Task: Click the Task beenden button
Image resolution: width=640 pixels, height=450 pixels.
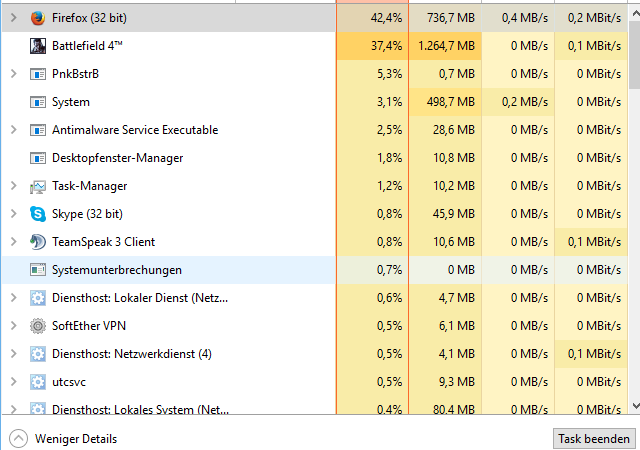Action: [x=594, y=439]
